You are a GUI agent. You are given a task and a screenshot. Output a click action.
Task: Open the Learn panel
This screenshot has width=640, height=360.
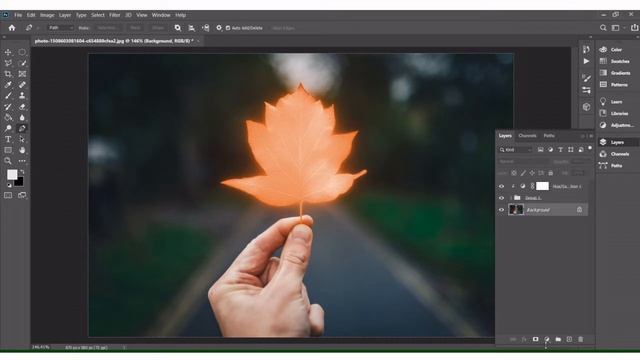coord(611,102)
